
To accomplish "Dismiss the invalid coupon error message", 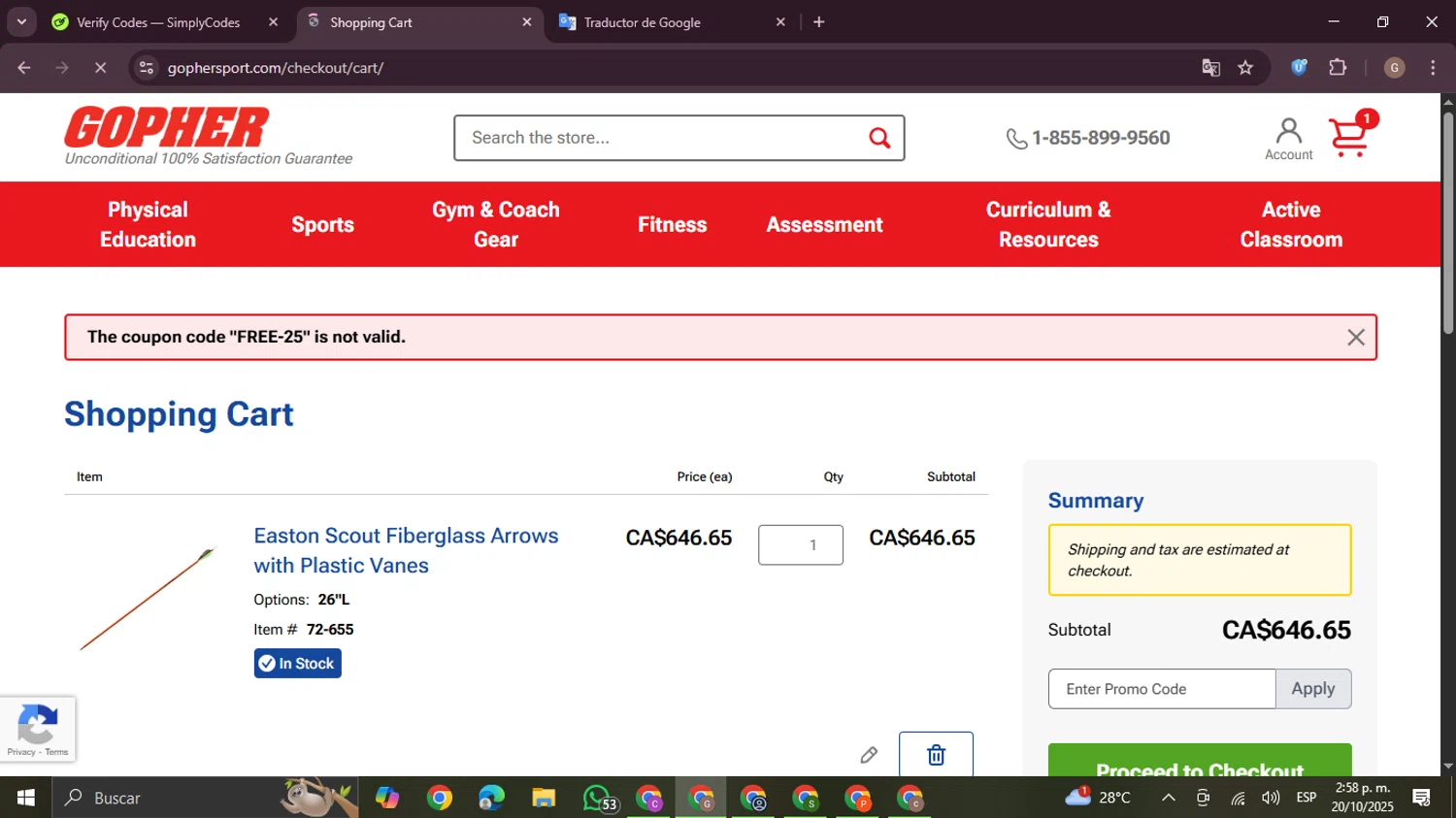I will (x=1356, y=337).
